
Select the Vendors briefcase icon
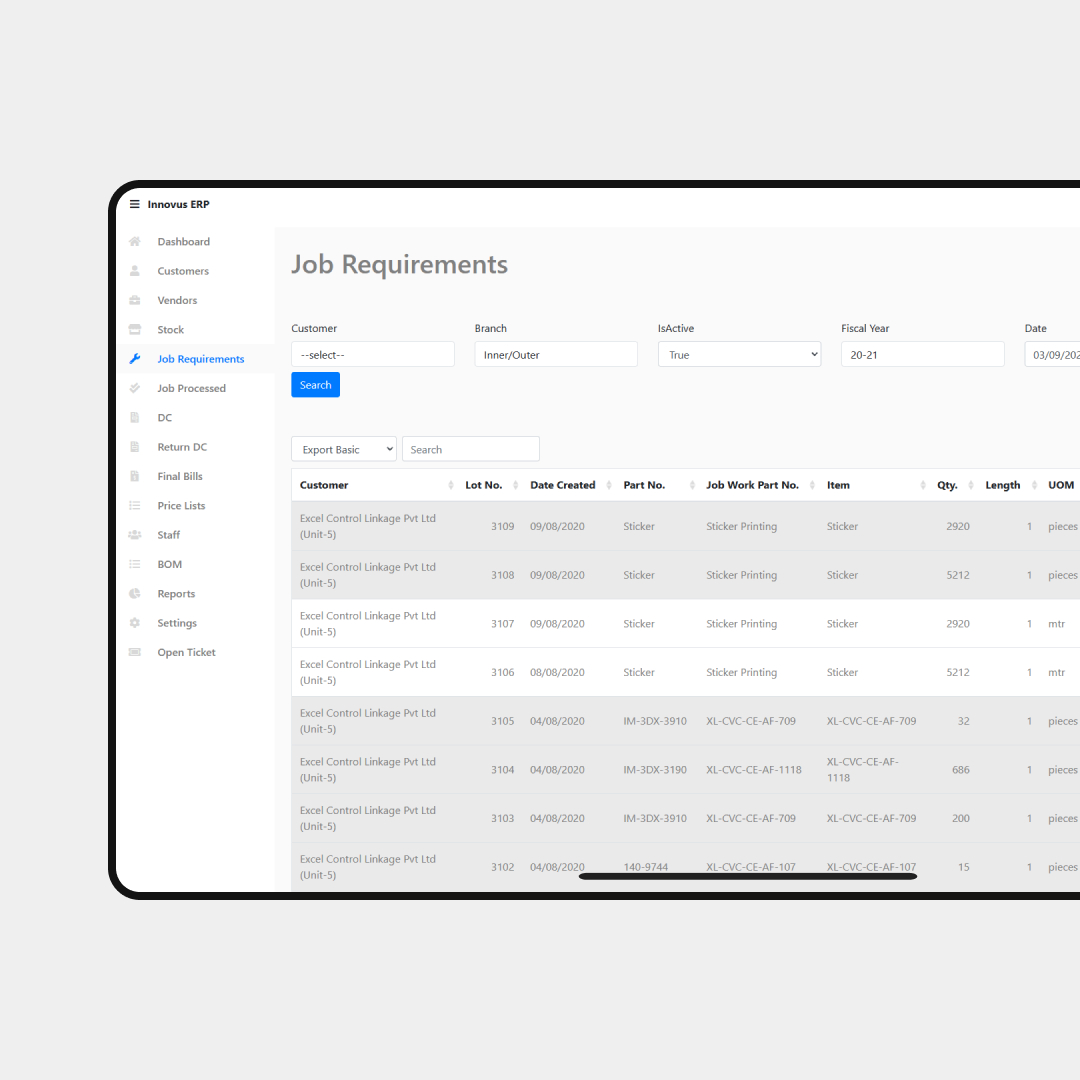(x=134, y=300)
